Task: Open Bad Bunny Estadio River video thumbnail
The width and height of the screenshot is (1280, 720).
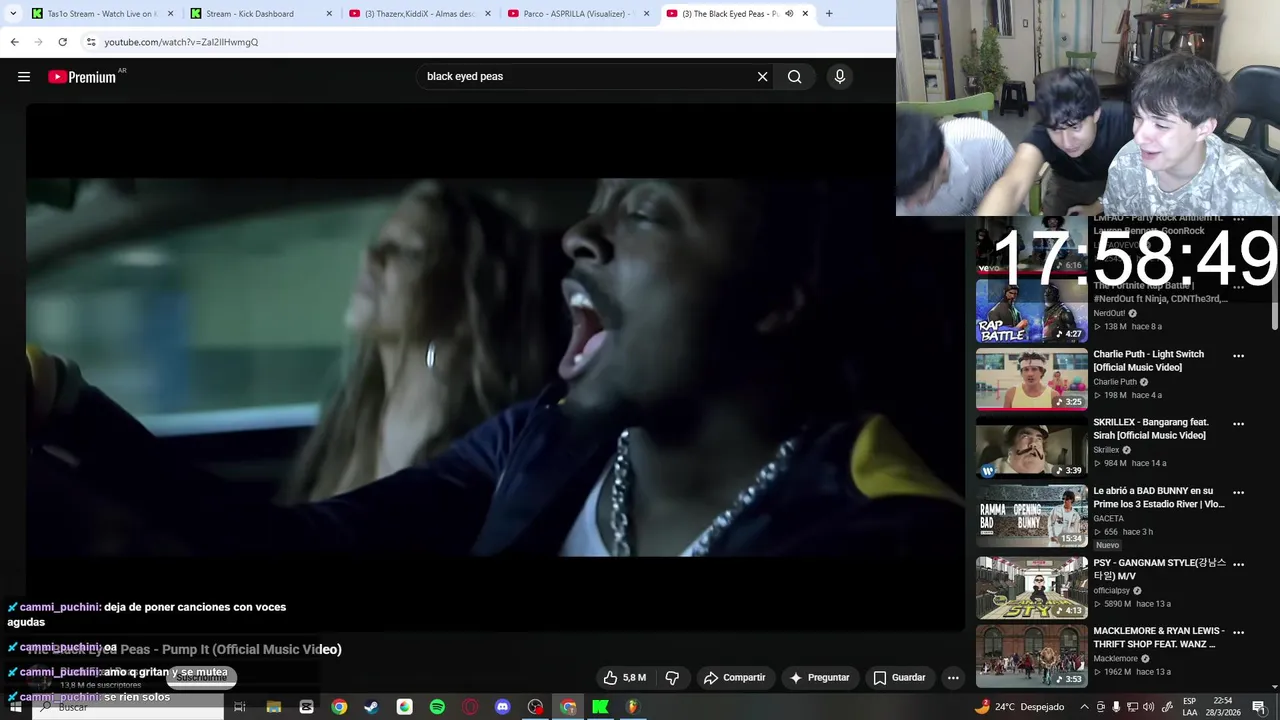Action: point(1031,516)
